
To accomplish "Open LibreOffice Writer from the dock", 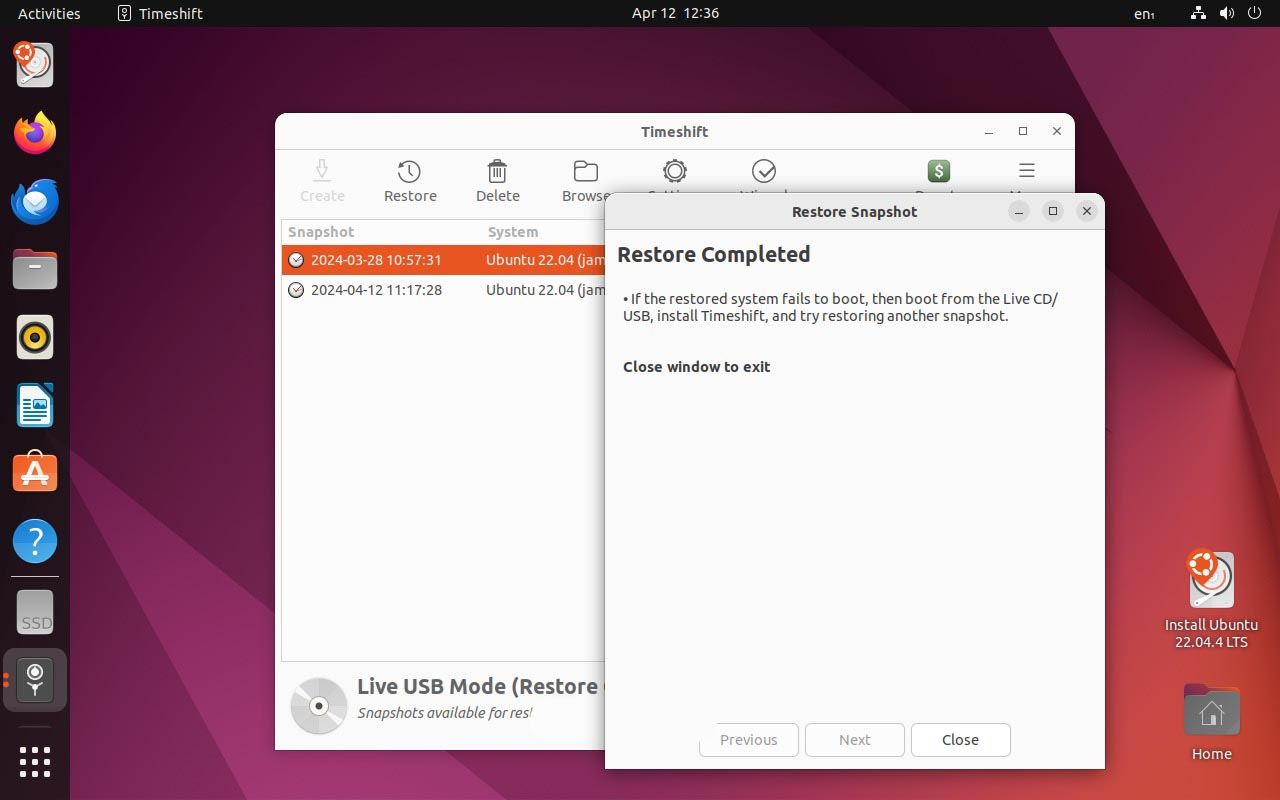I will pos(35,405).
